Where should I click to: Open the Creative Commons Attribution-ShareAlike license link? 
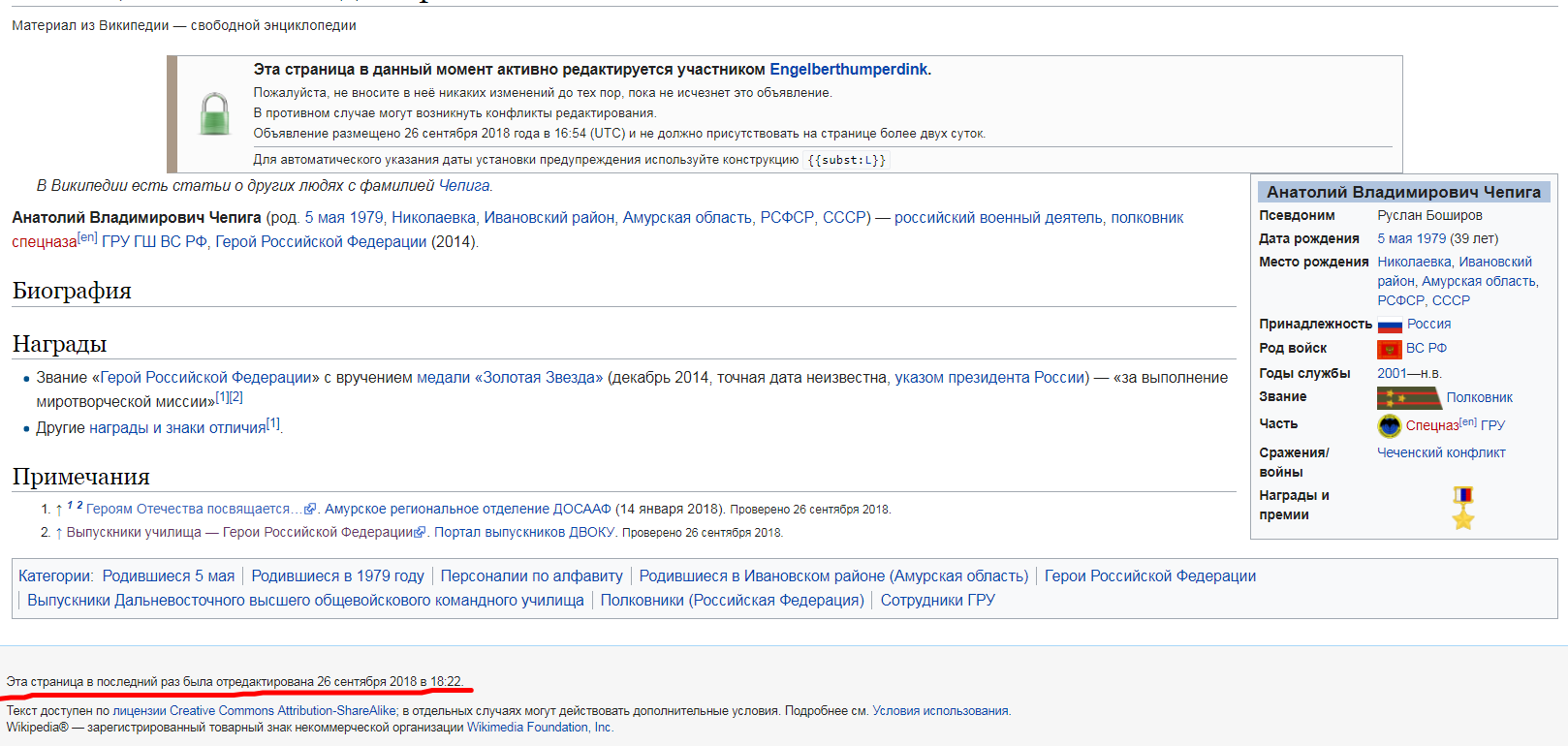[283, 711]
